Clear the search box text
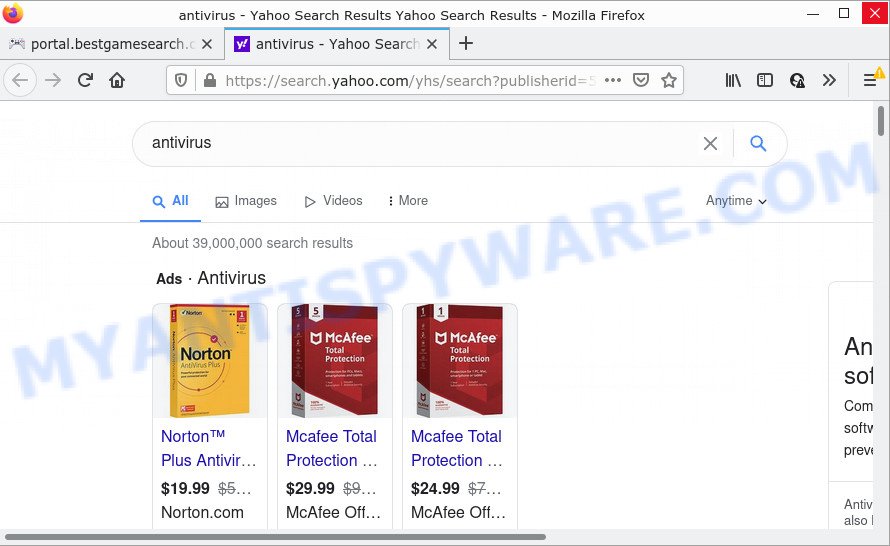 coord(710,143)
